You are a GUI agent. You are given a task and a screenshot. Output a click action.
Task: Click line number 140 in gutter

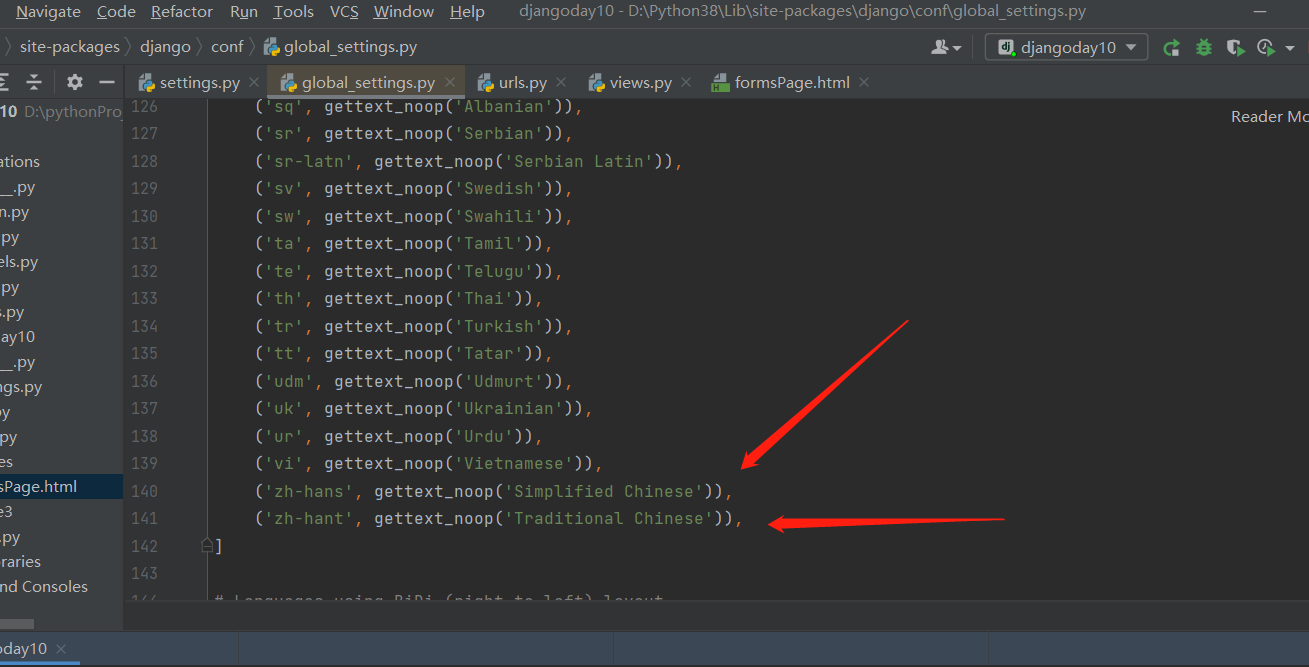pos(144,491)
